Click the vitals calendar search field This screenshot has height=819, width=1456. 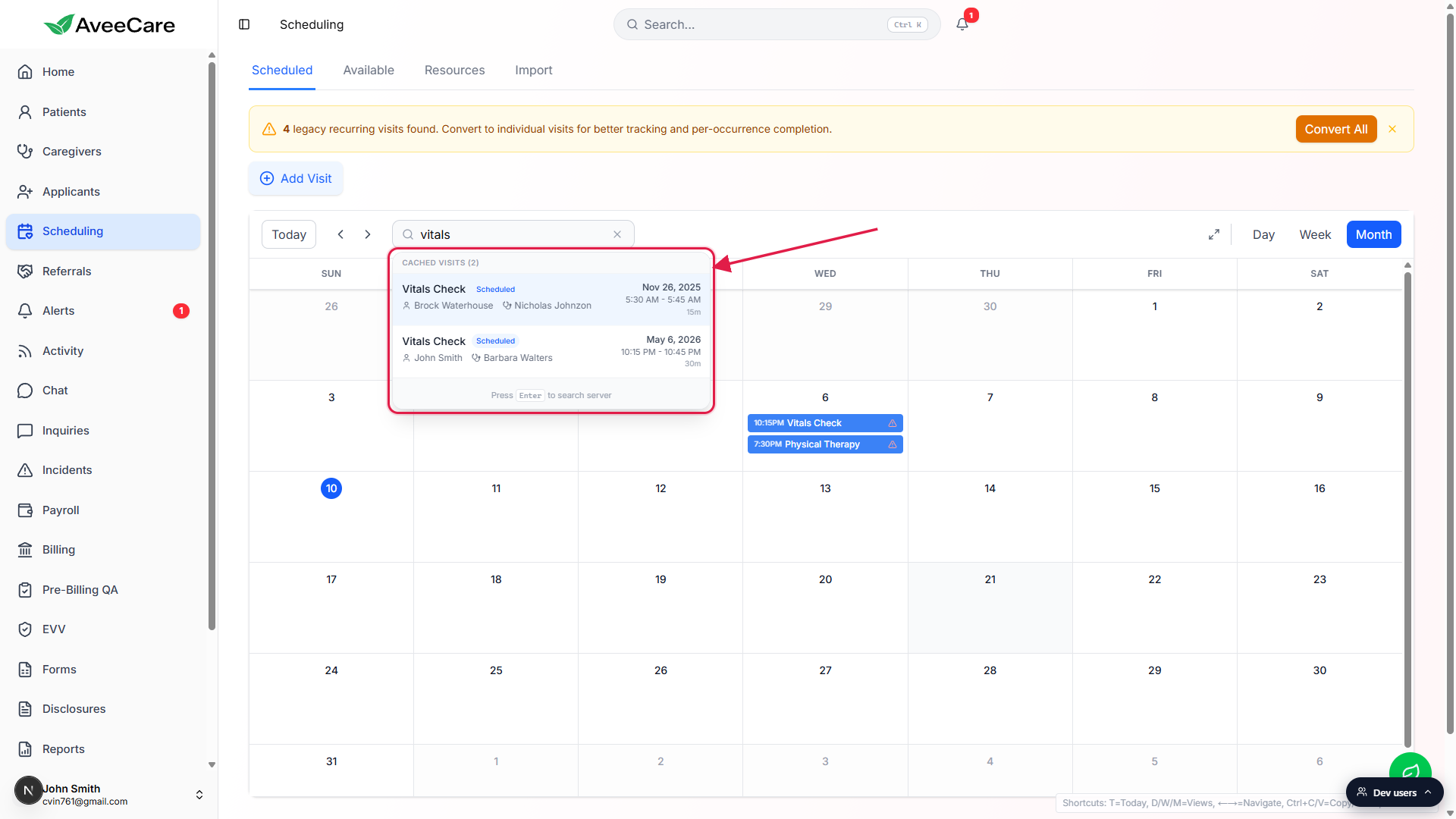coord(513,234)
